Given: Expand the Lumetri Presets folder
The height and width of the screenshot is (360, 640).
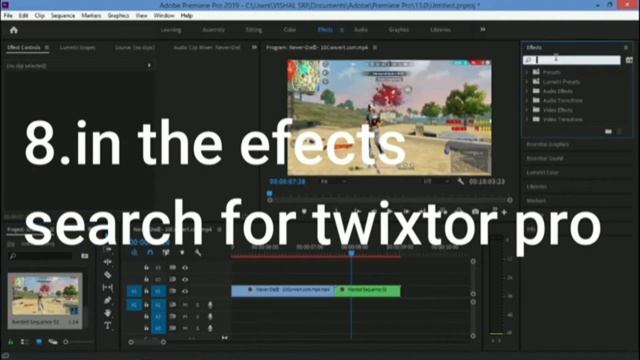Looking at the screenshot, I should click(x=527, y=82).
